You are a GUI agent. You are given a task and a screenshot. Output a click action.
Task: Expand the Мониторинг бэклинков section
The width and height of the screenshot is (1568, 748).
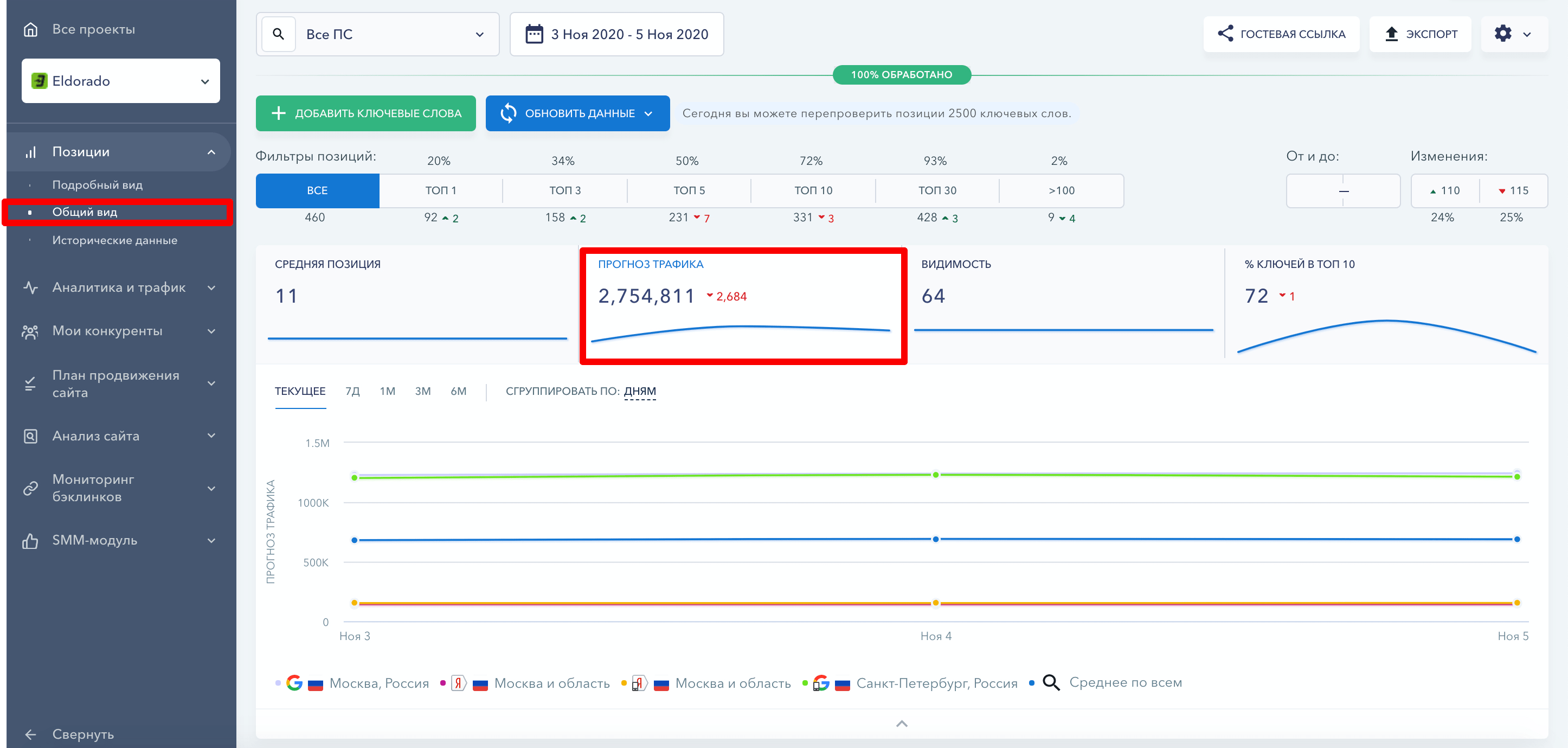click(211, 489)
